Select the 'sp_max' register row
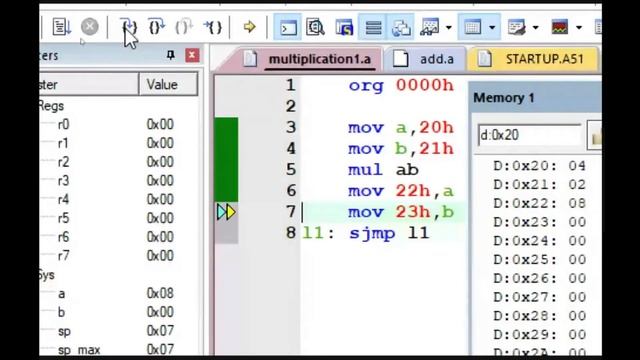640x360 pixels. [79, 350]
